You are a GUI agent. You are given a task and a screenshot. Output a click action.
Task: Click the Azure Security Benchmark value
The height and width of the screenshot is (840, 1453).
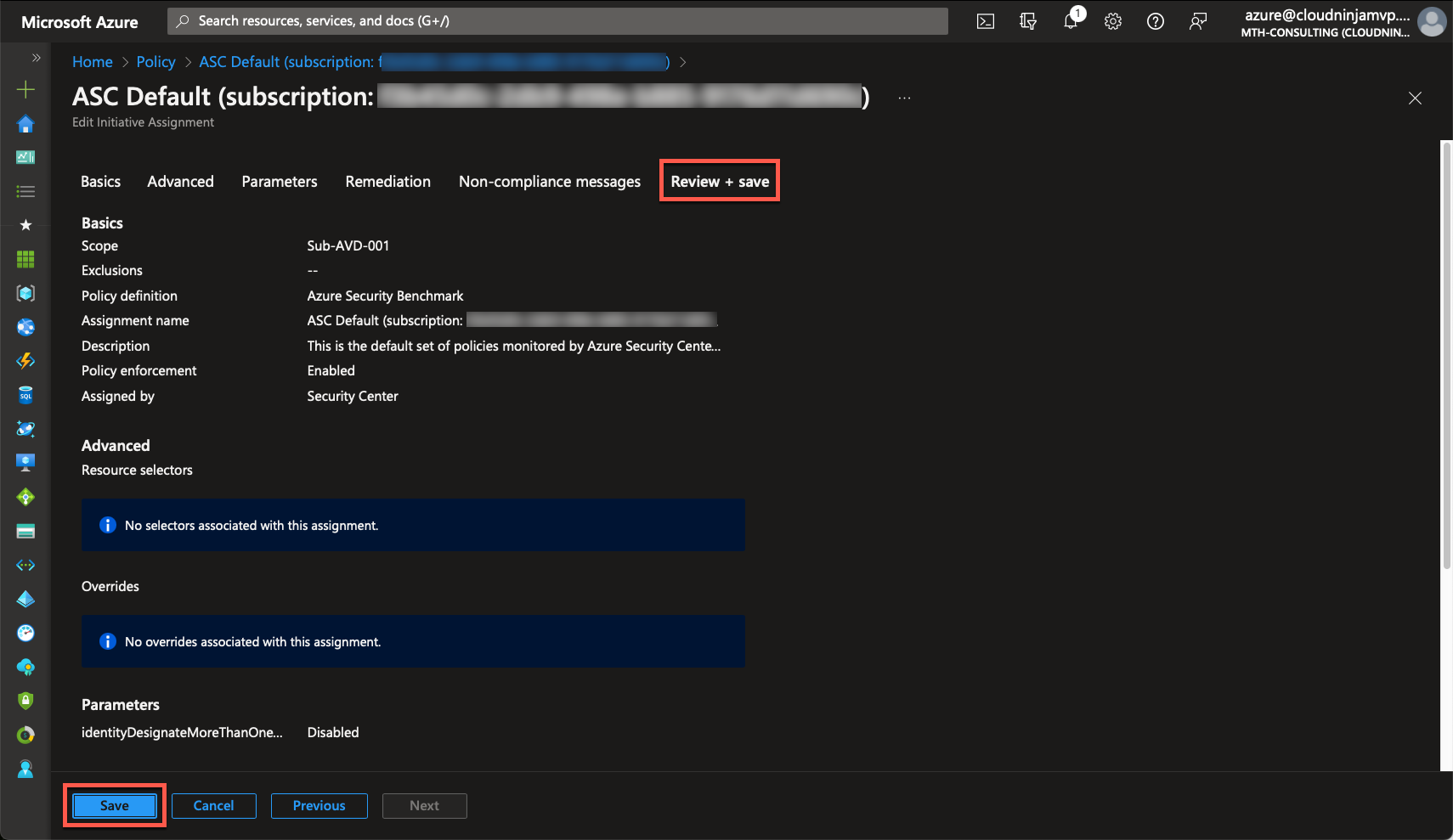pos(385,296)
